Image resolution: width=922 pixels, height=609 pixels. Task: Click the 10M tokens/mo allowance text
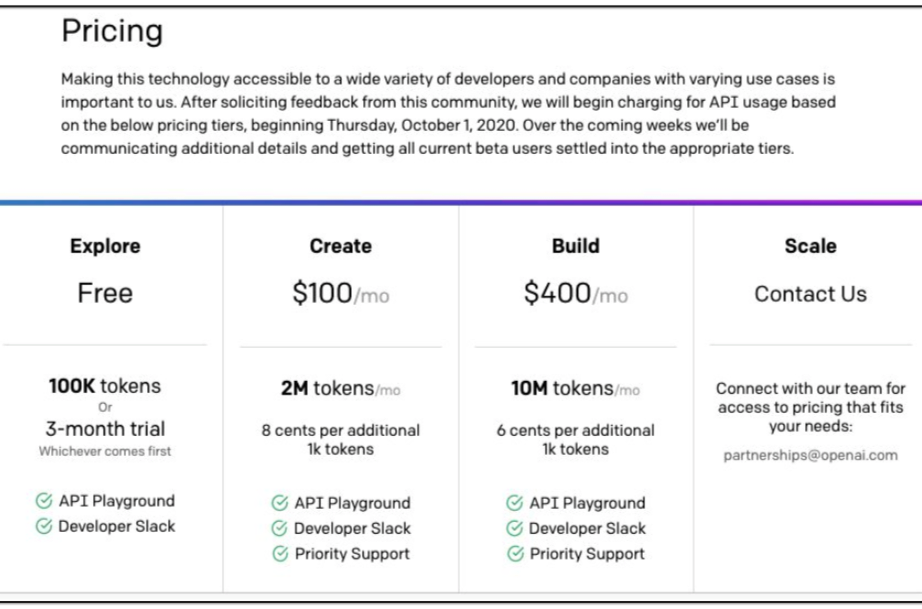(x=575, y=389)
